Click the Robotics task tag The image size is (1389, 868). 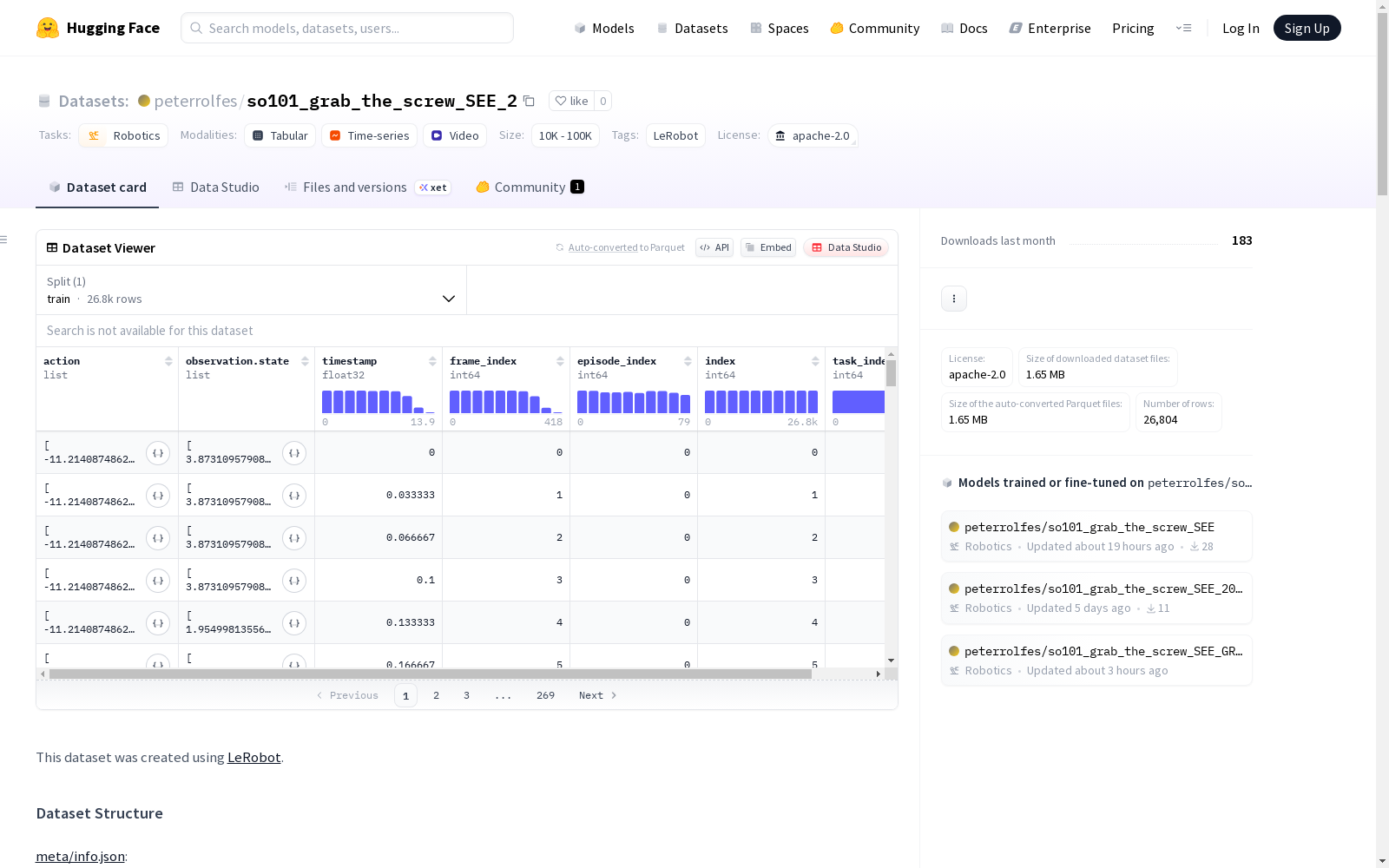[124, 135]
